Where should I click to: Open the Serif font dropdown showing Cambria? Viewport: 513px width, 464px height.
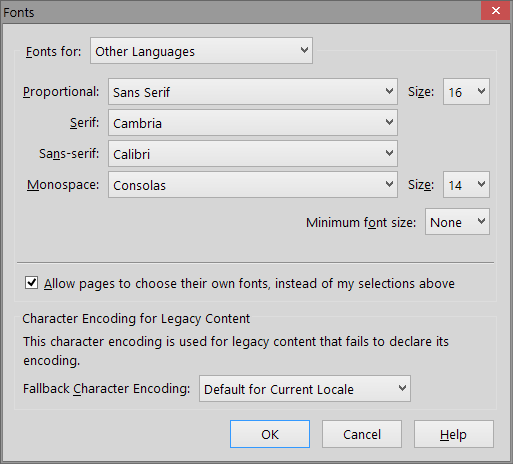point(253,123)
